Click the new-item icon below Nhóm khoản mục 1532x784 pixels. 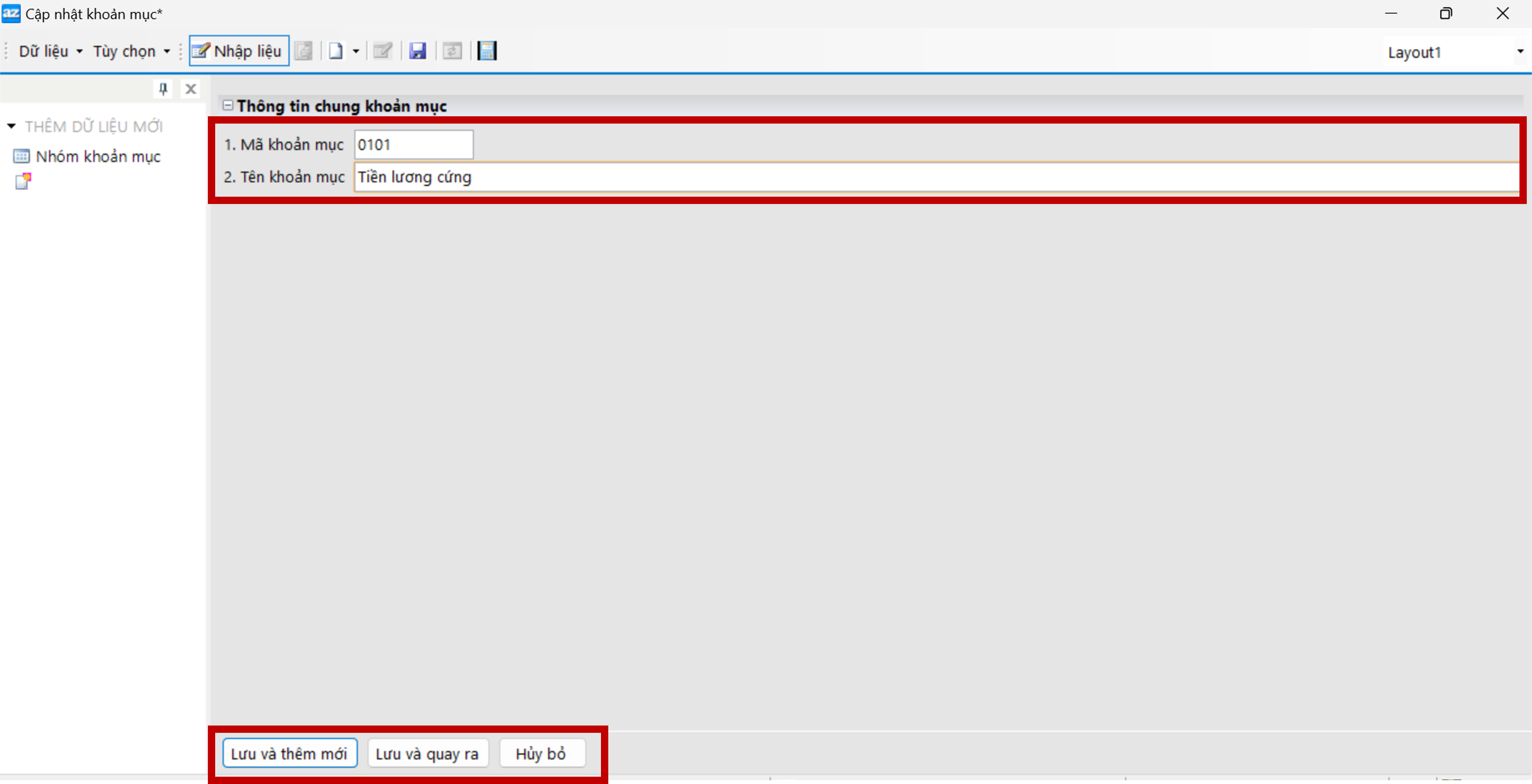pos(23,181)
